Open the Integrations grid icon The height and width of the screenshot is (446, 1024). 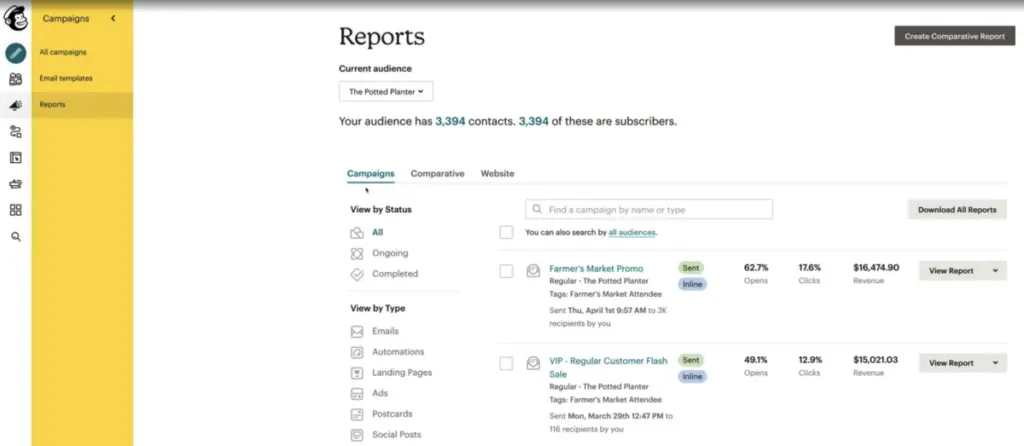[x=15, y=210]
